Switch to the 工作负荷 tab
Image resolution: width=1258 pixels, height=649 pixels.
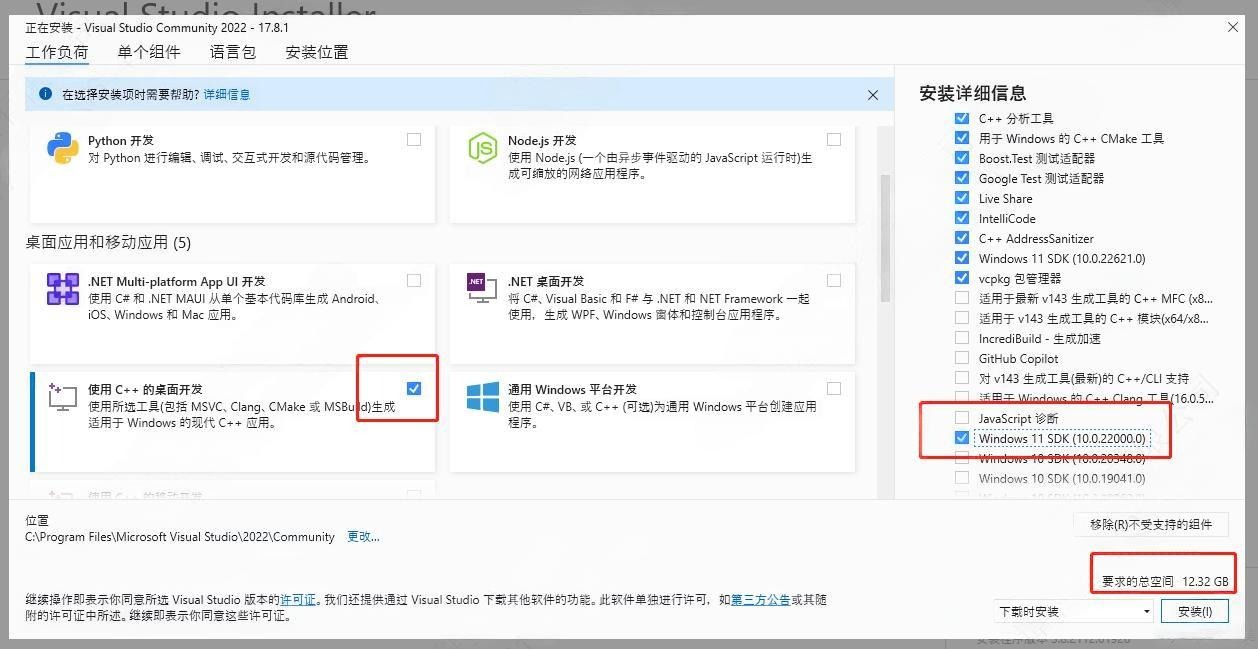click(57, 52)
